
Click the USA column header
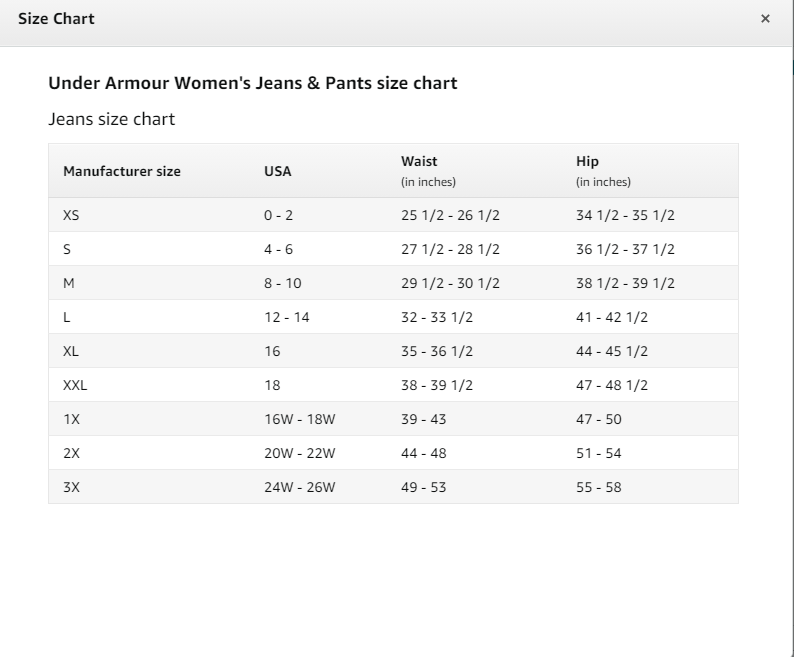click(277, 171)
